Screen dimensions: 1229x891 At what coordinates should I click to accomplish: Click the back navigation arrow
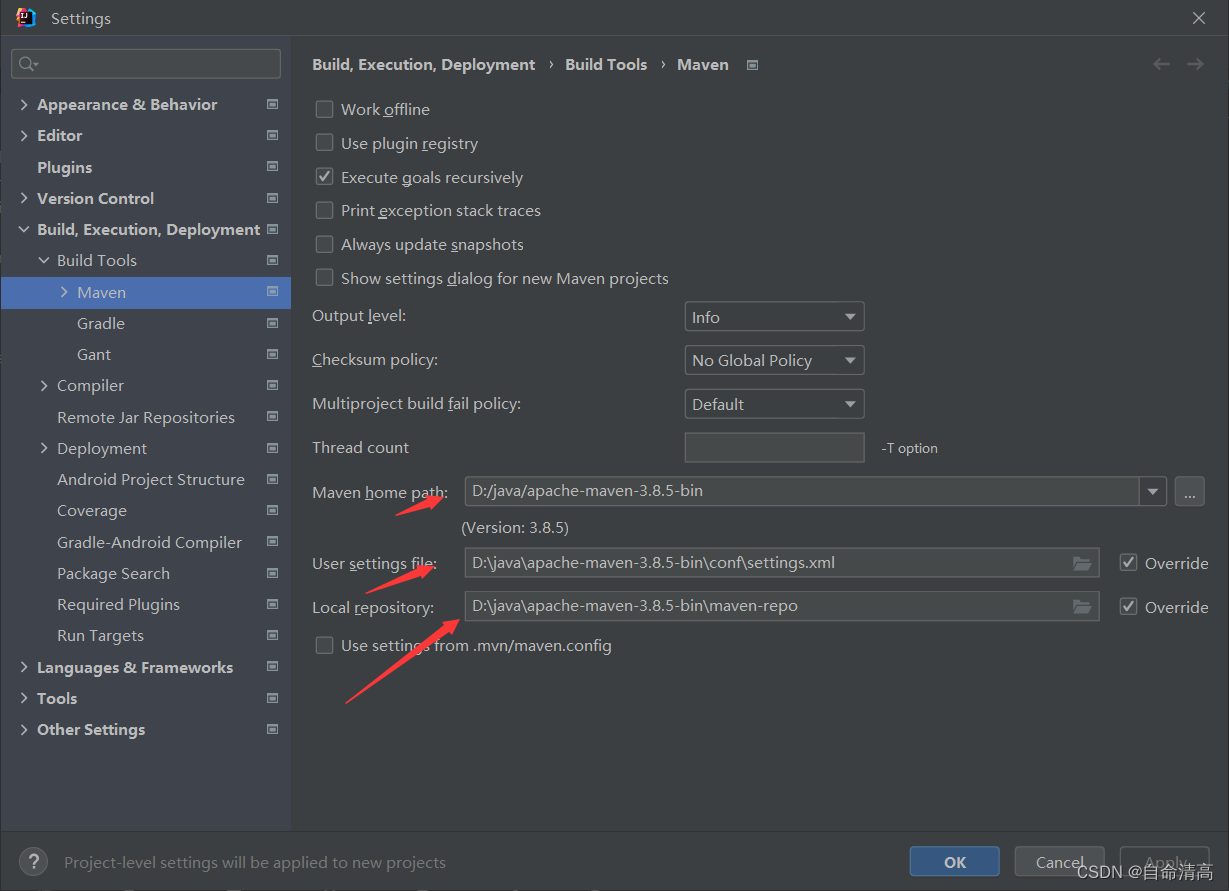tap(1161, 64)
